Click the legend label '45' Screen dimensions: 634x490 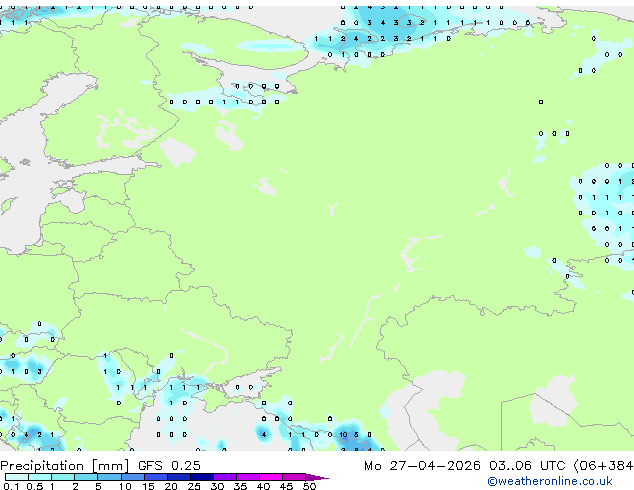pyautogui.click(x=286, y=486)
